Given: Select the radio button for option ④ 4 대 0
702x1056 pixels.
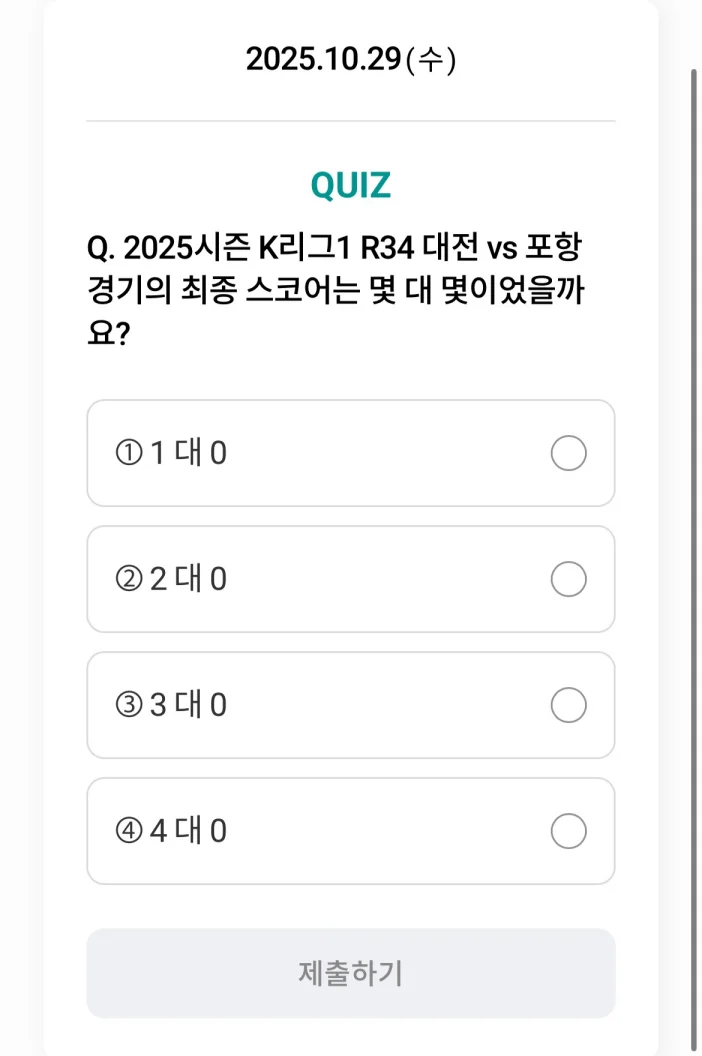Looking at the screenshot, I should pos(568,831).
